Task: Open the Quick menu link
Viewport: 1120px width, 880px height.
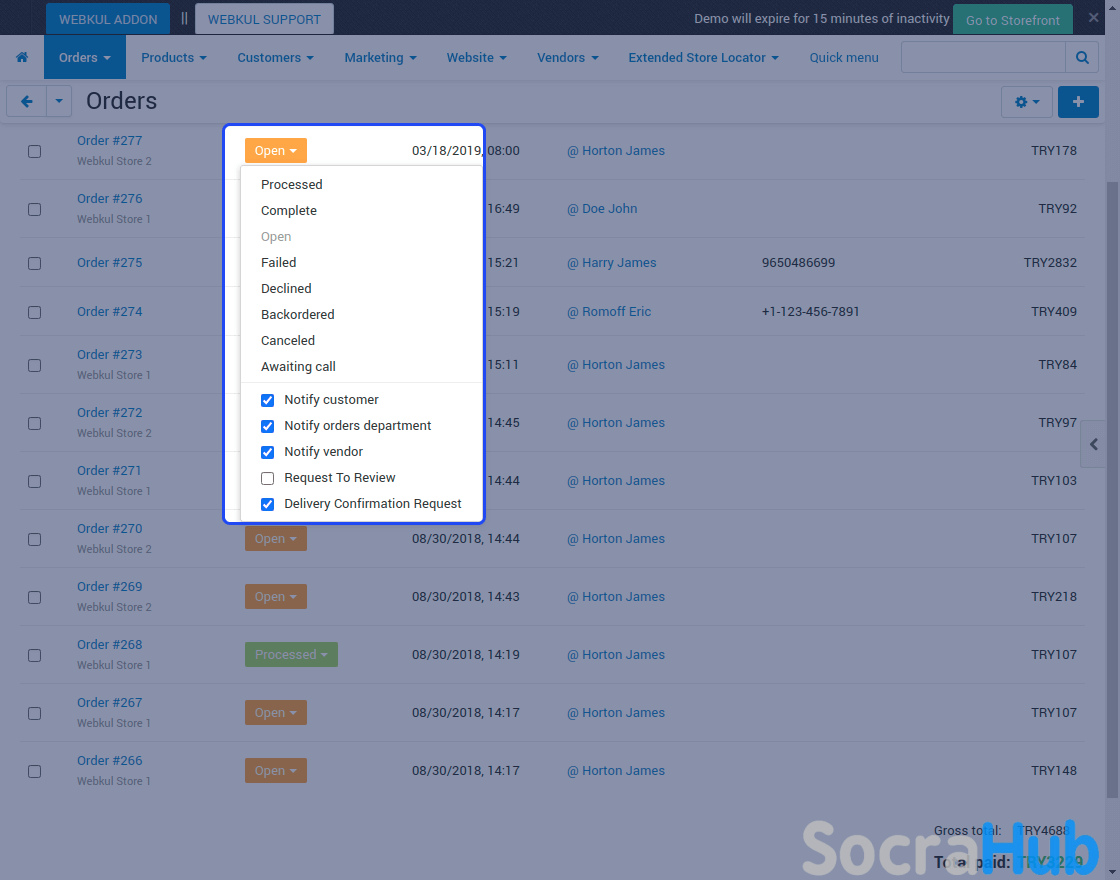Action: [x=844, y=57]
